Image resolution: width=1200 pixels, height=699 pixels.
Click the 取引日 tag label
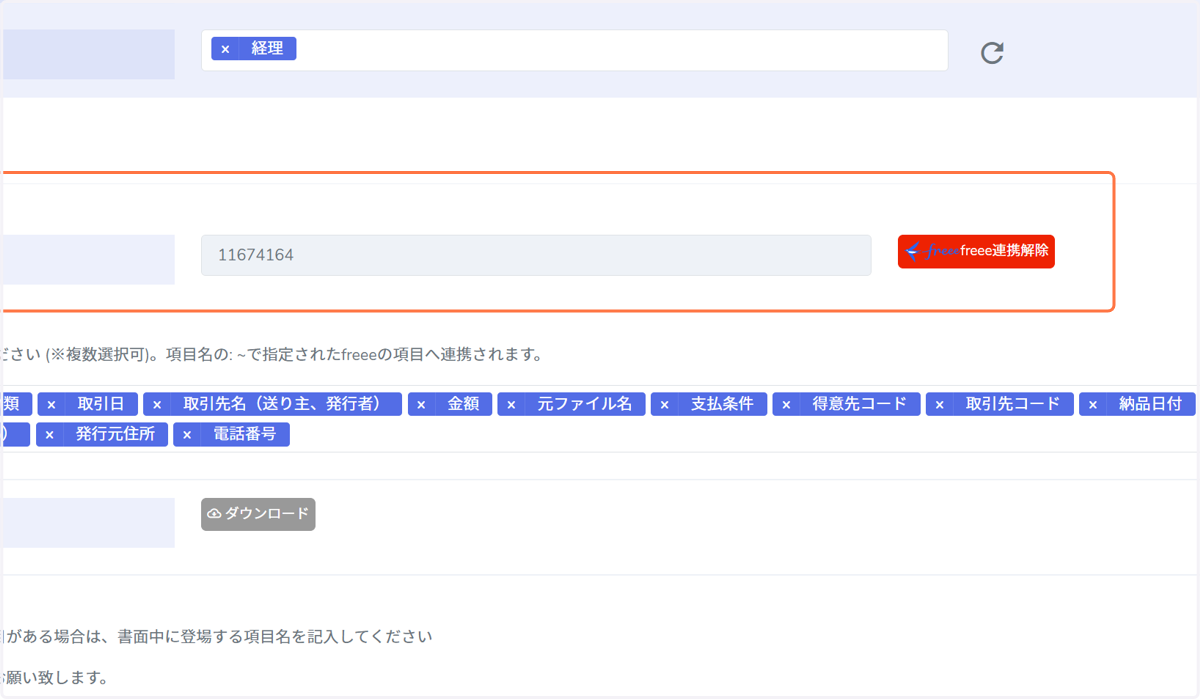(x=100, y=404)
